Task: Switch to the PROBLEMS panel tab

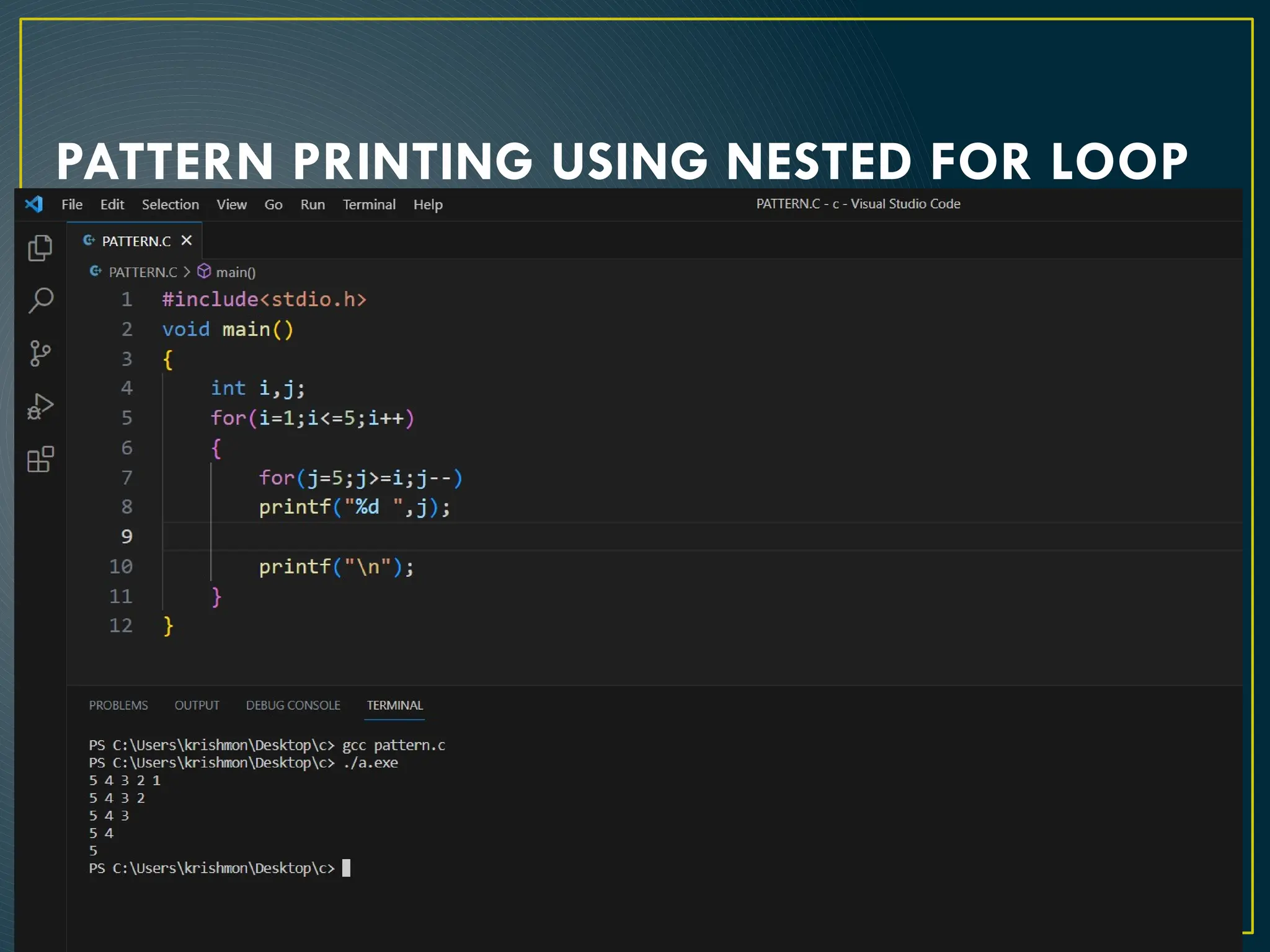Action: (x=118, y=705)
